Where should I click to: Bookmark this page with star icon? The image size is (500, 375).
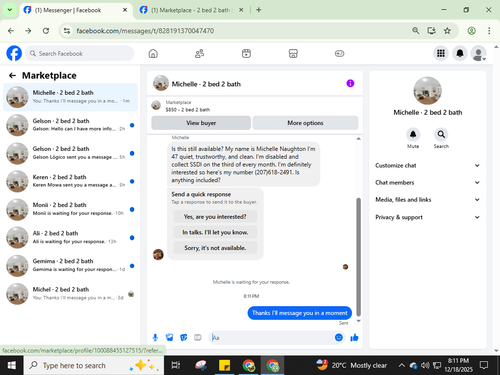[447, 31]
